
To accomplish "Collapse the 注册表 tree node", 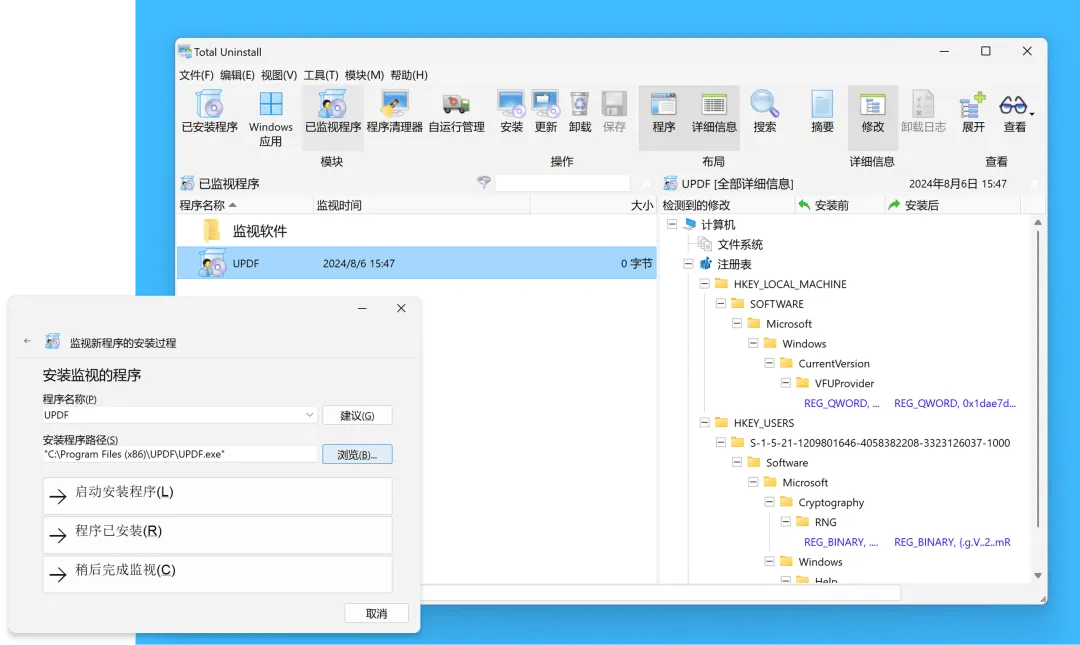I will tap(688, 264).
